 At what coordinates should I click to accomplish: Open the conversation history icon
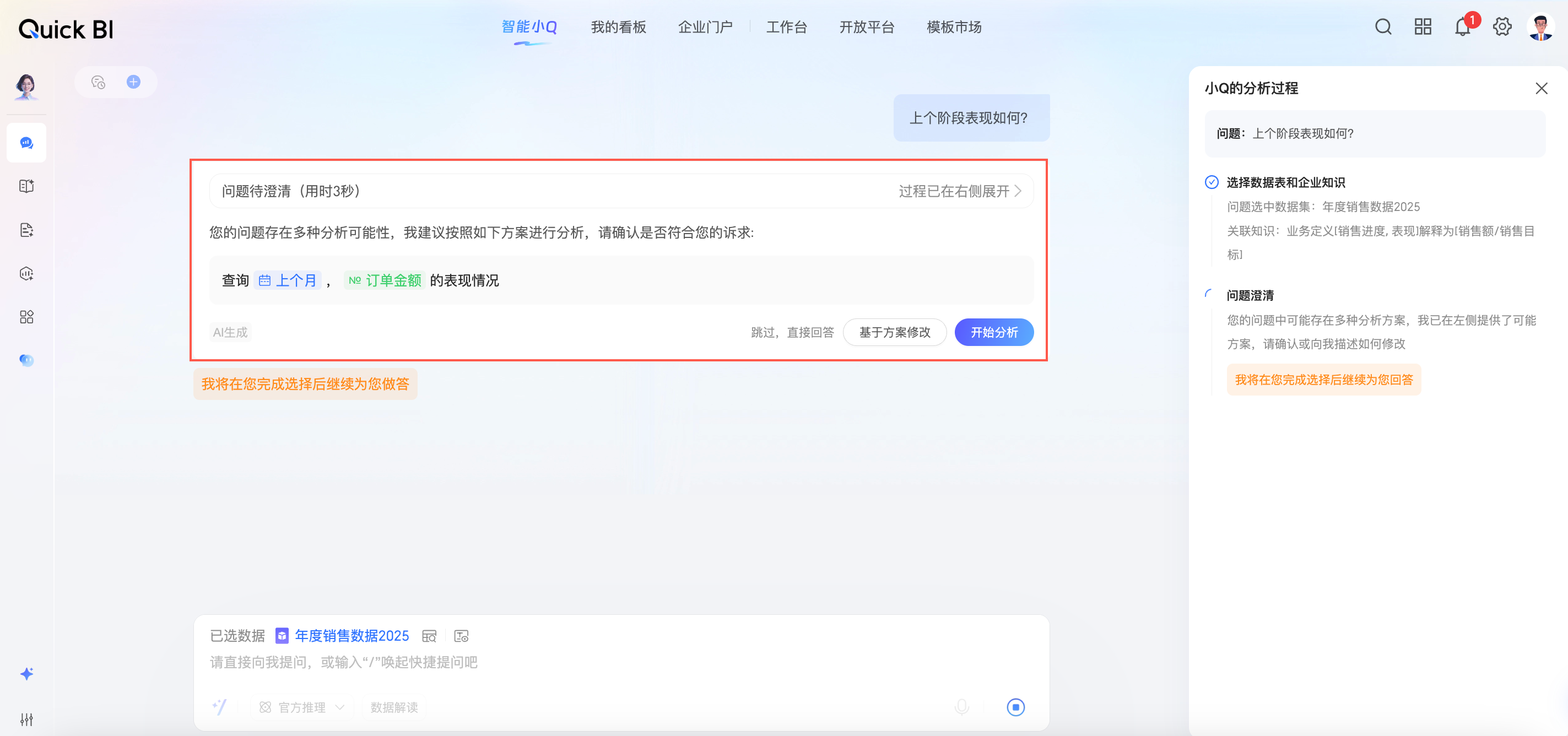click(98, 82)
